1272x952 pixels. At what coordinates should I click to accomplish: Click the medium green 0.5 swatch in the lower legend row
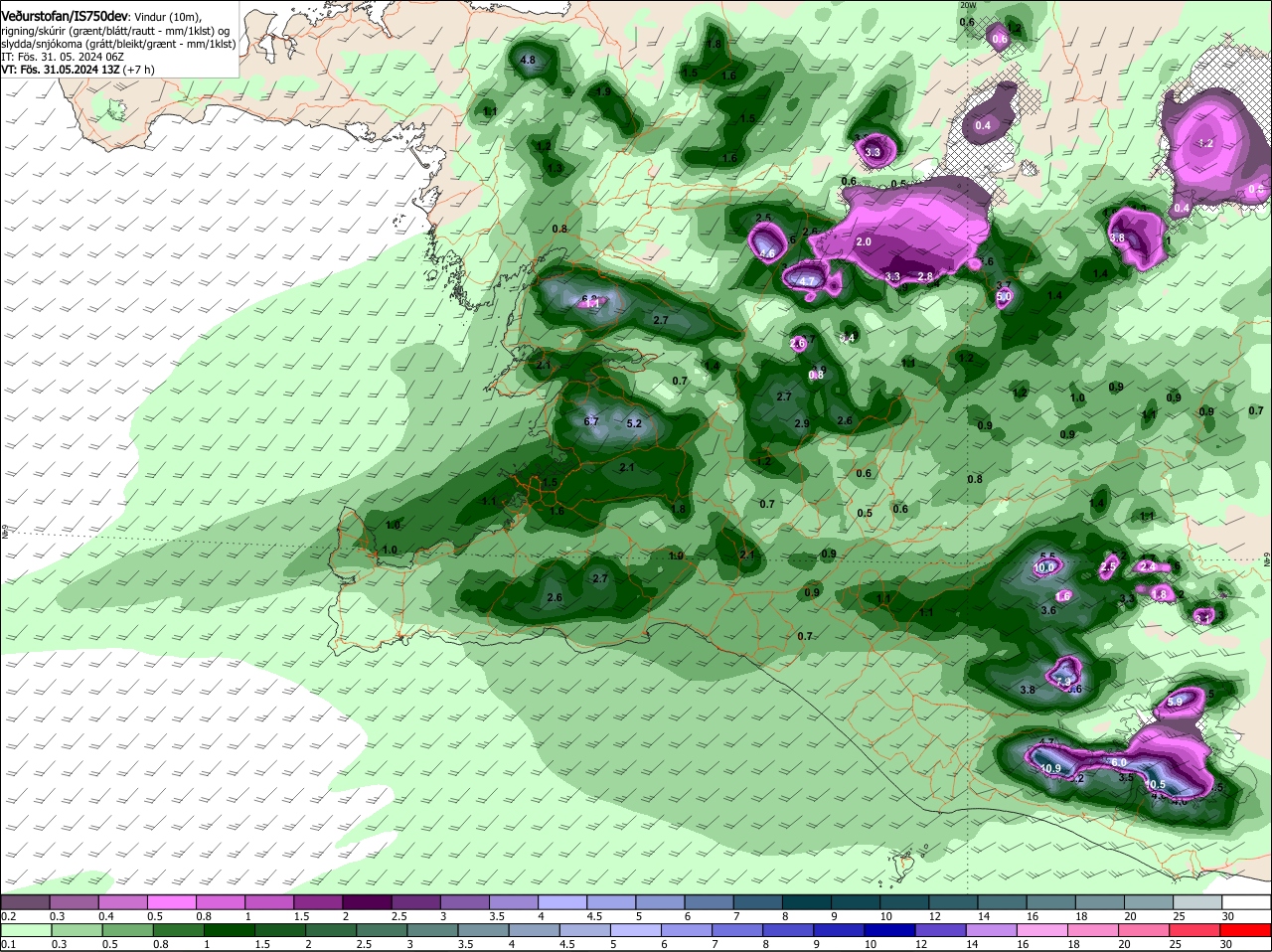pos(127,929)
